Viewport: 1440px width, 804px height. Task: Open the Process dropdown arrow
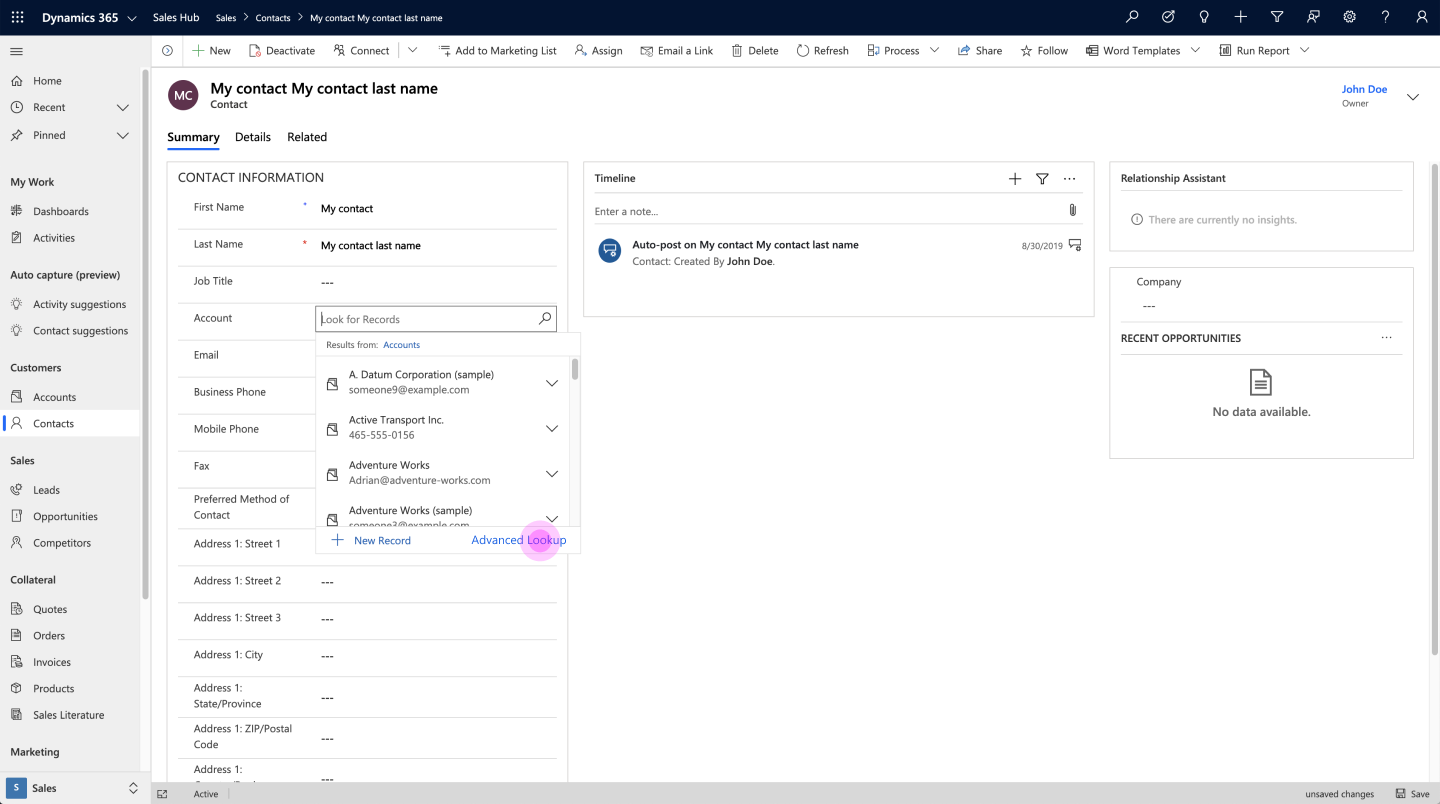point(935,50)
